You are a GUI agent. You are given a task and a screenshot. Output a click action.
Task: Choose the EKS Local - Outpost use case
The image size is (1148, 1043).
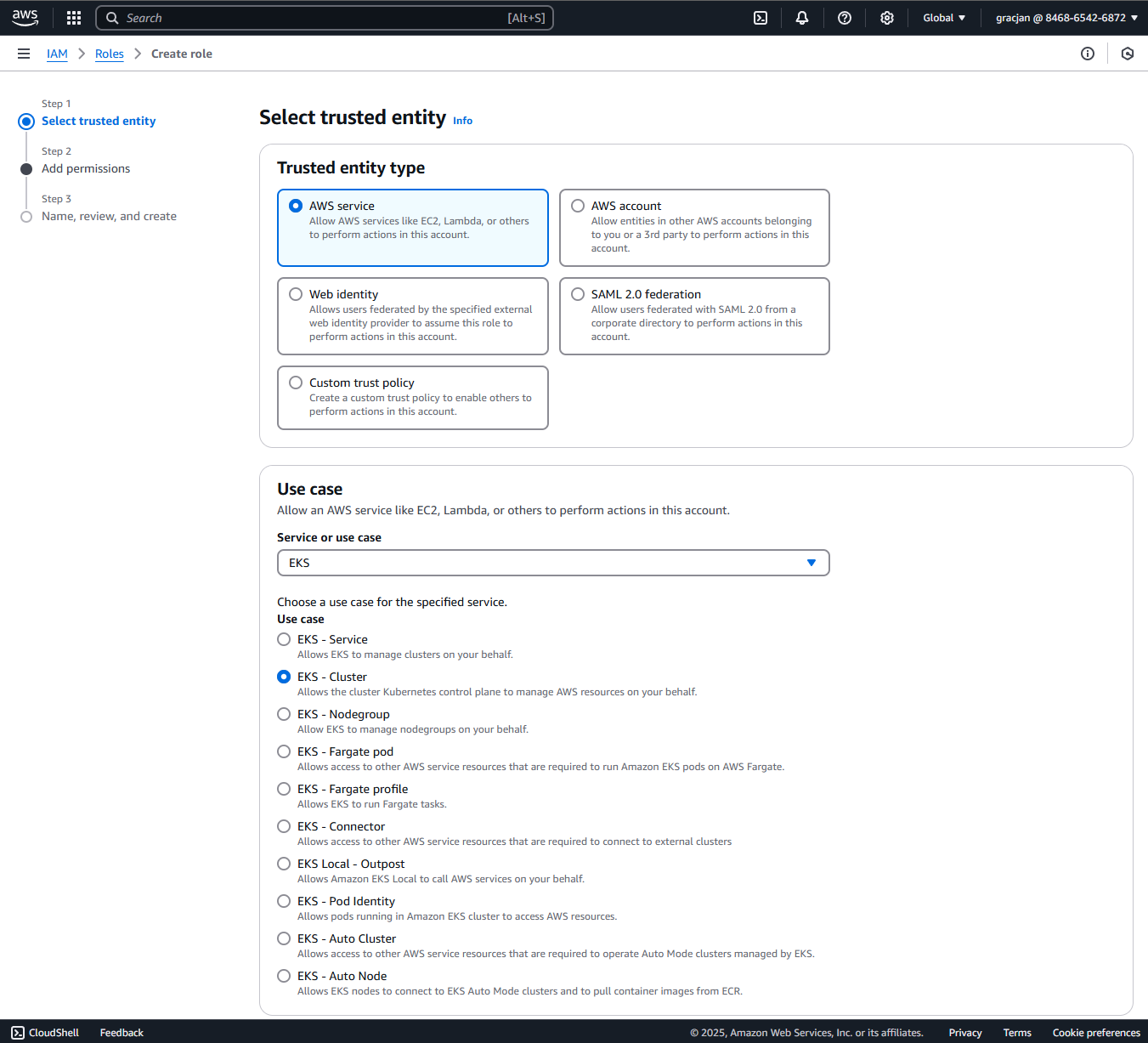pyautogui.click(x=284, y=864)
